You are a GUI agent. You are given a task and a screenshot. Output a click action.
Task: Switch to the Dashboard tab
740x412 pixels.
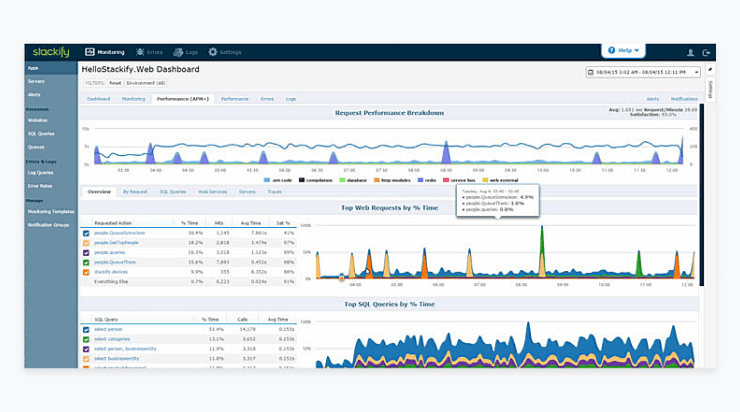(x=99, y=99)
